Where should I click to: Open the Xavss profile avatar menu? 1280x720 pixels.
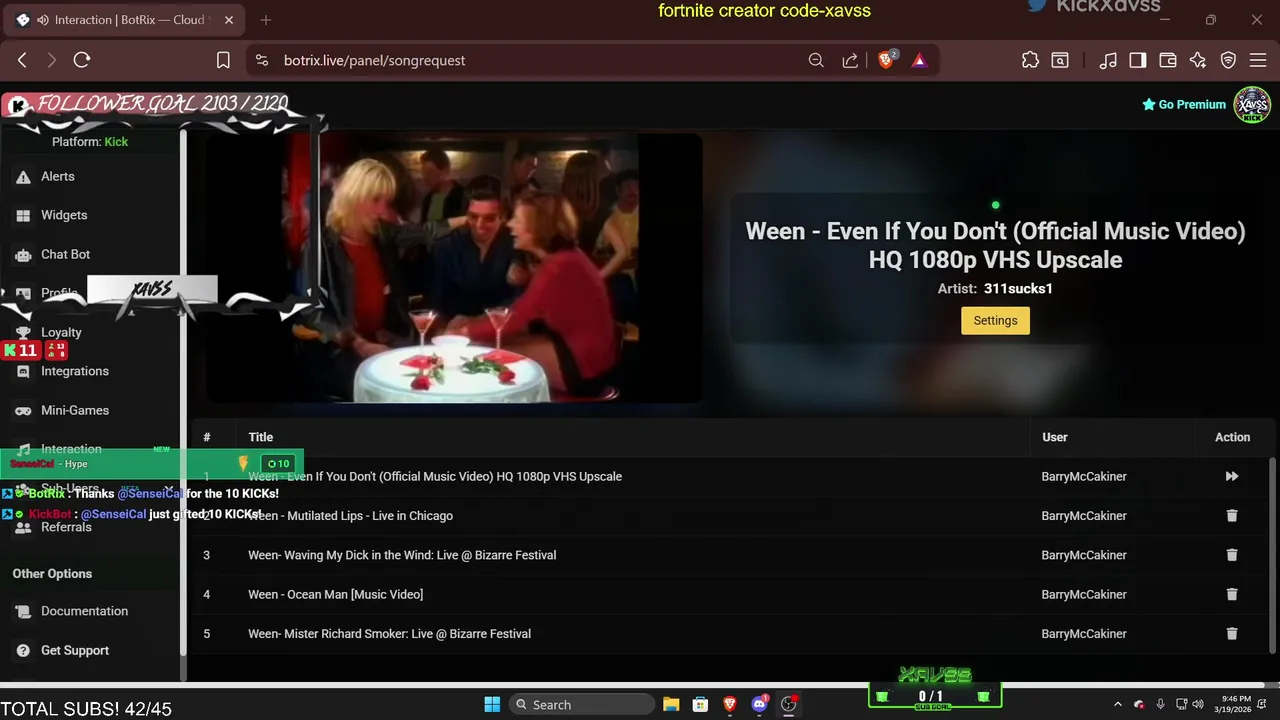(1252, 104)
